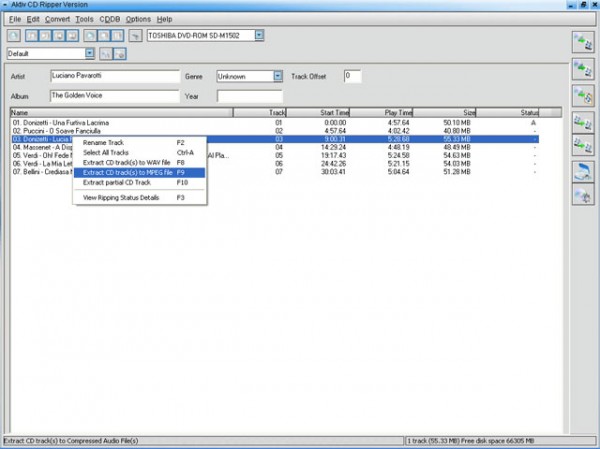Open the TOSHIBA DVD-ROM drive dropdown
This screenshot has height=449, width=600.
tap(259, 35)
